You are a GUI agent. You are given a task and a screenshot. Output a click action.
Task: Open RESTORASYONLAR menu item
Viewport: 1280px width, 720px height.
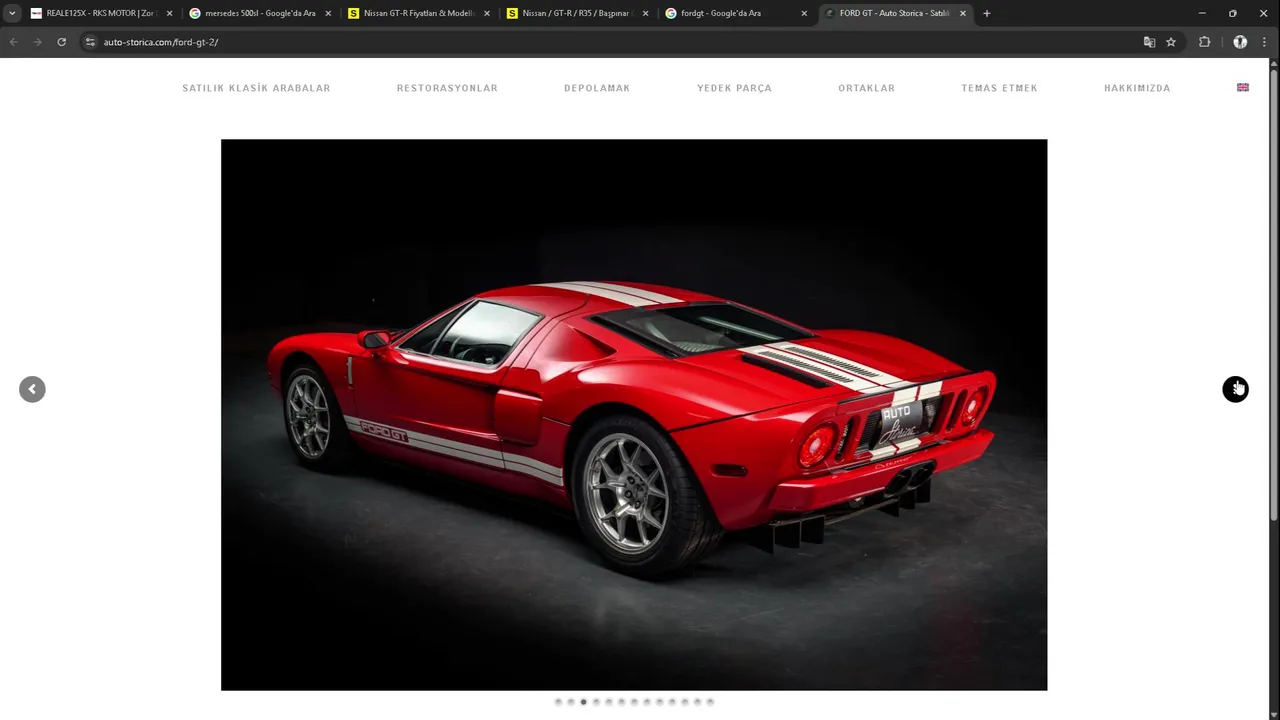coord(447,88)
